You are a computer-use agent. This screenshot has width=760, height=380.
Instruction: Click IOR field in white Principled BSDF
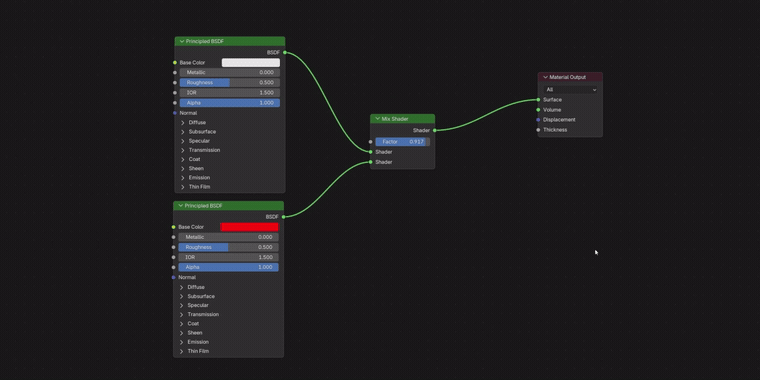[x=230, y=93]
